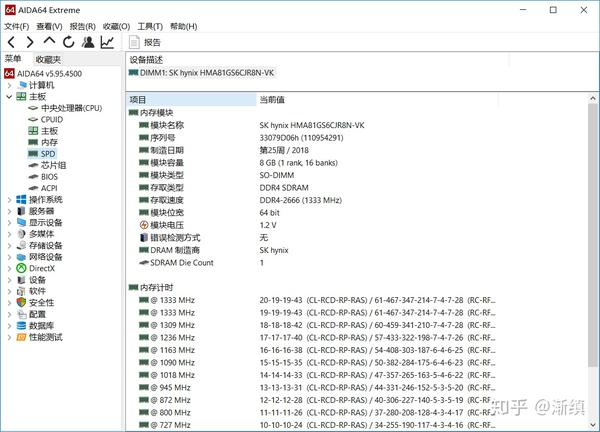The height and width of the screenshot is (432, 600).
Task: Select AIDA64 v5.95.4500 root node
Action: click(43, 73)
